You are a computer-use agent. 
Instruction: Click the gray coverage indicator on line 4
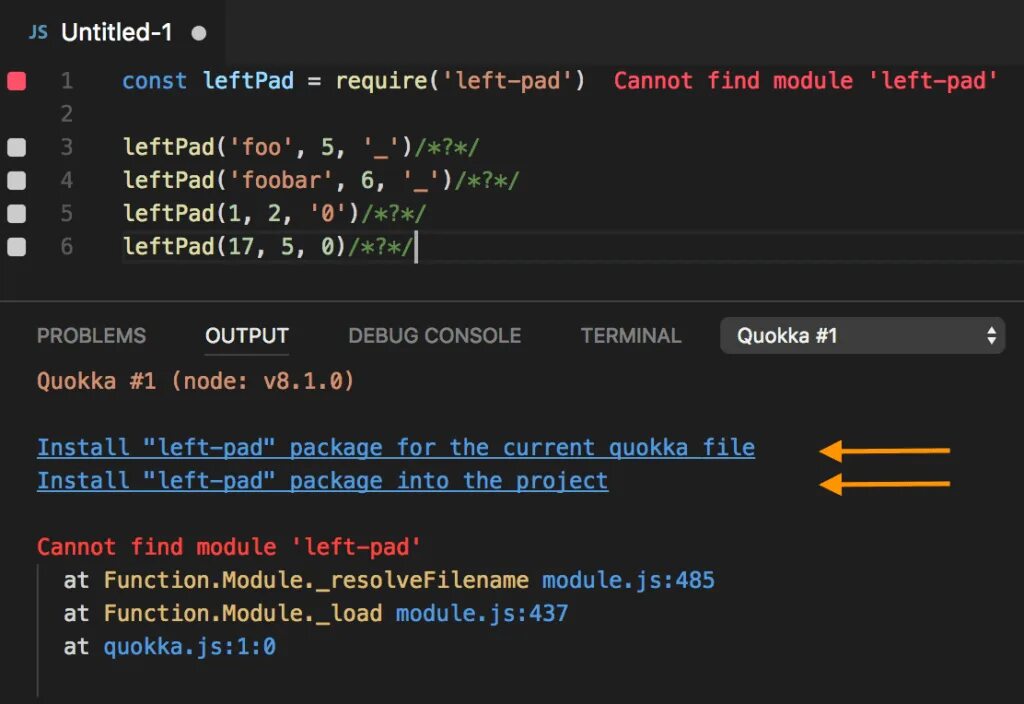pos(16,180)
